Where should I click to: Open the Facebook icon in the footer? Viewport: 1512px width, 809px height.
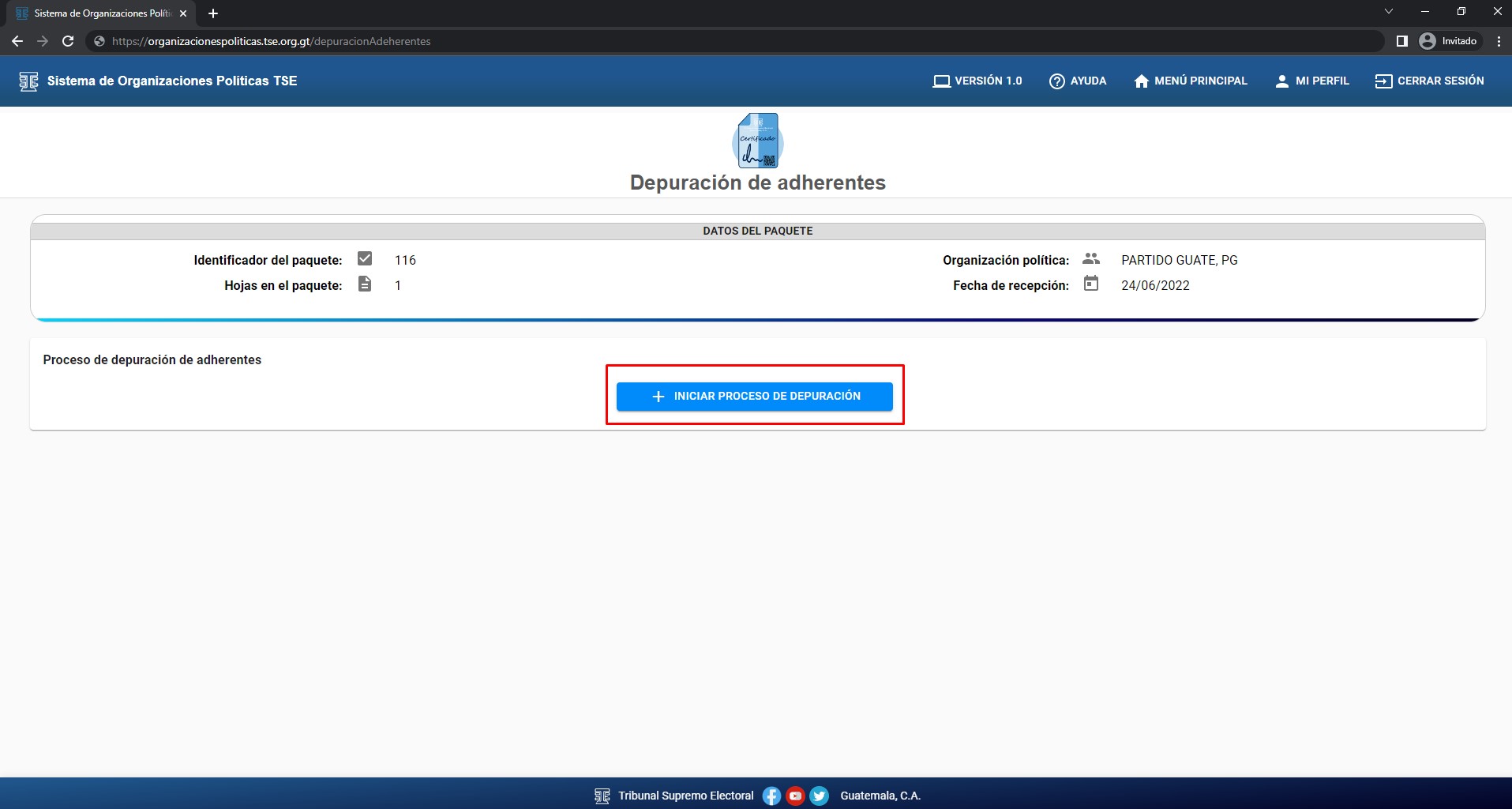pos(771,796)
